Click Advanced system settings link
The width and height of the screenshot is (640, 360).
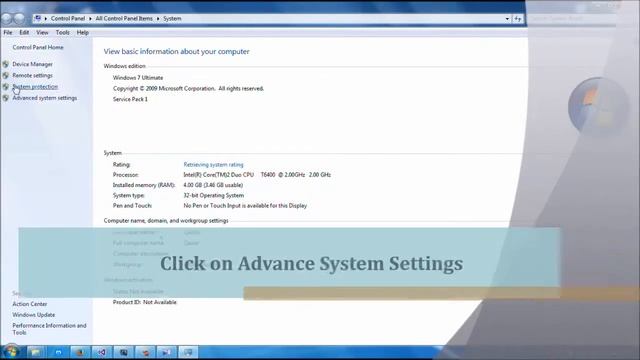pos(44,98)
